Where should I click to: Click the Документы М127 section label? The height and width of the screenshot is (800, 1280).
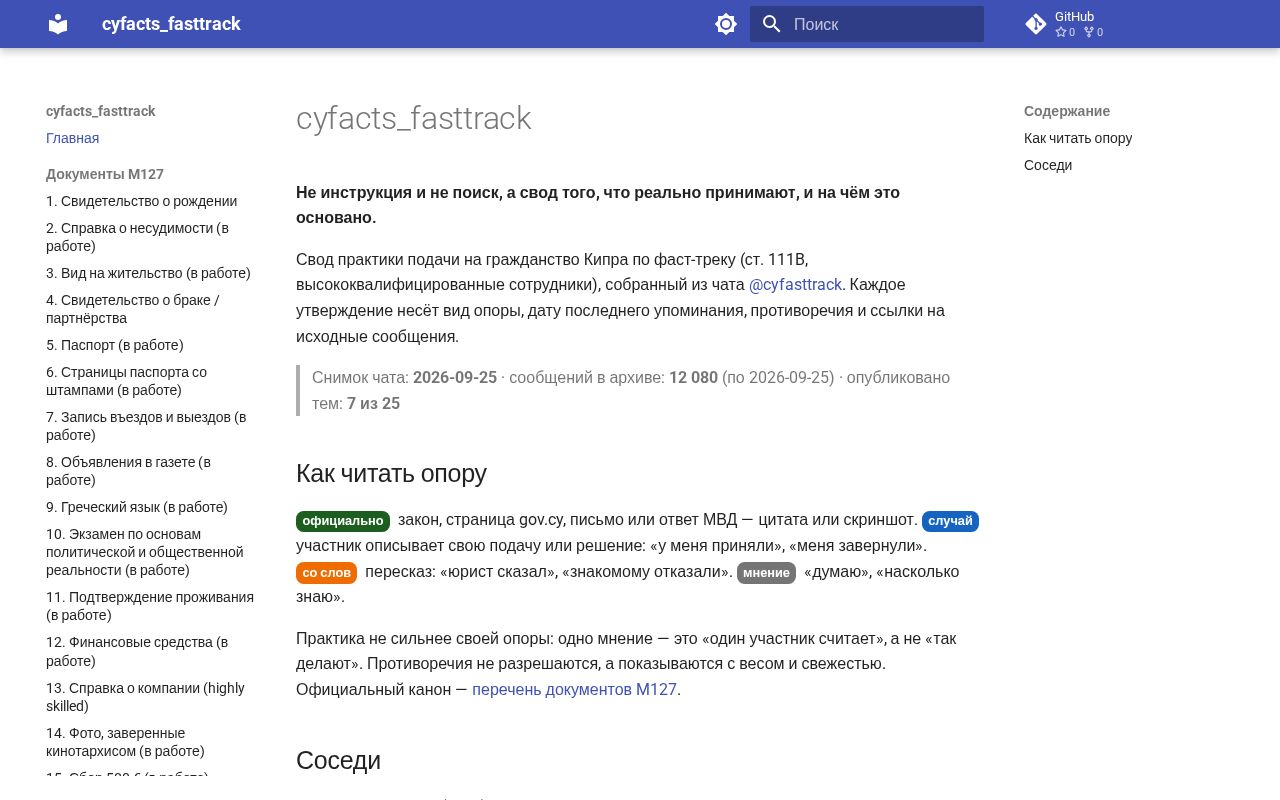pos(105,174)
